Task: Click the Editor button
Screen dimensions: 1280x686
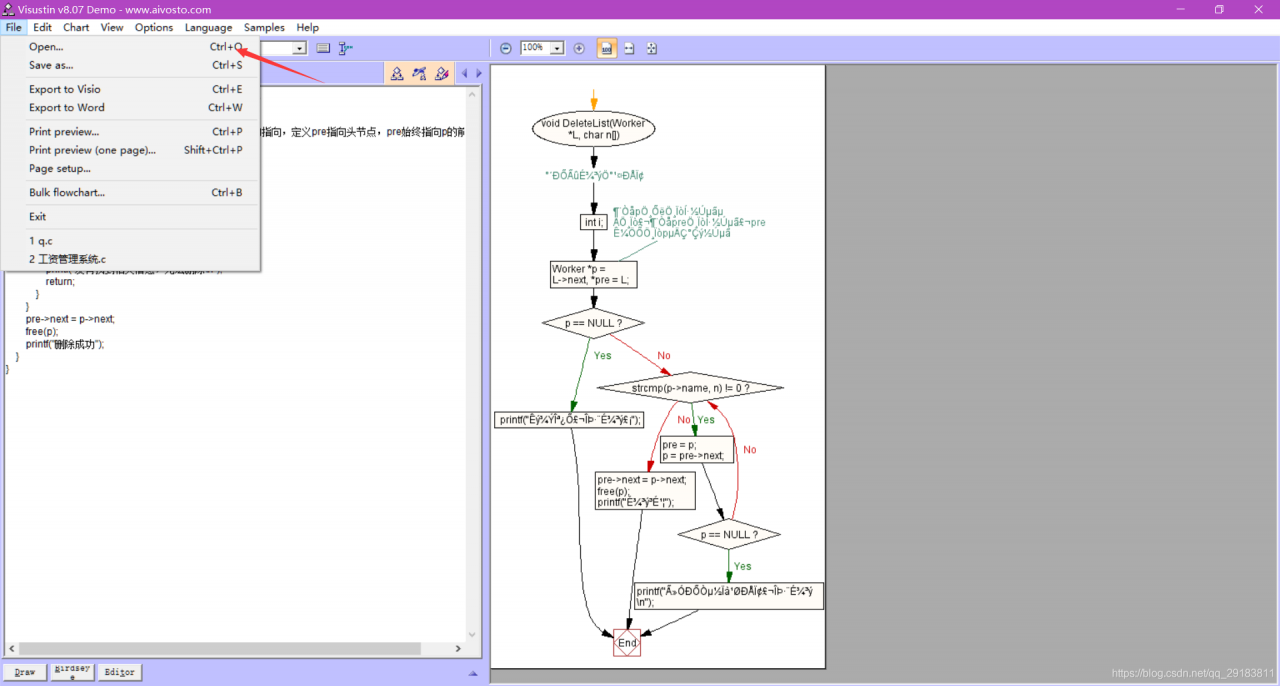Action: [119, 672]
